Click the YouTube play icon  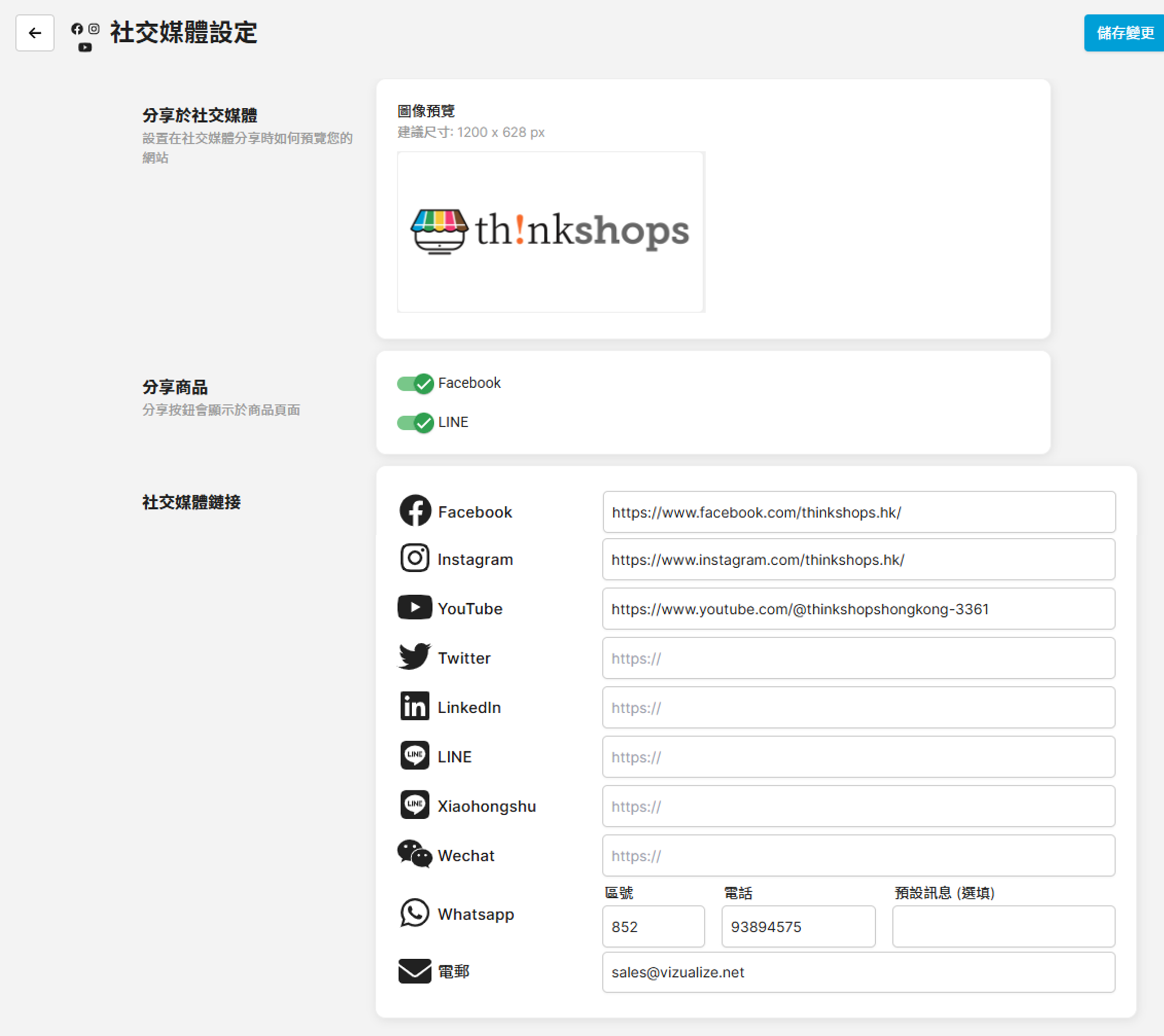[414, 607]
